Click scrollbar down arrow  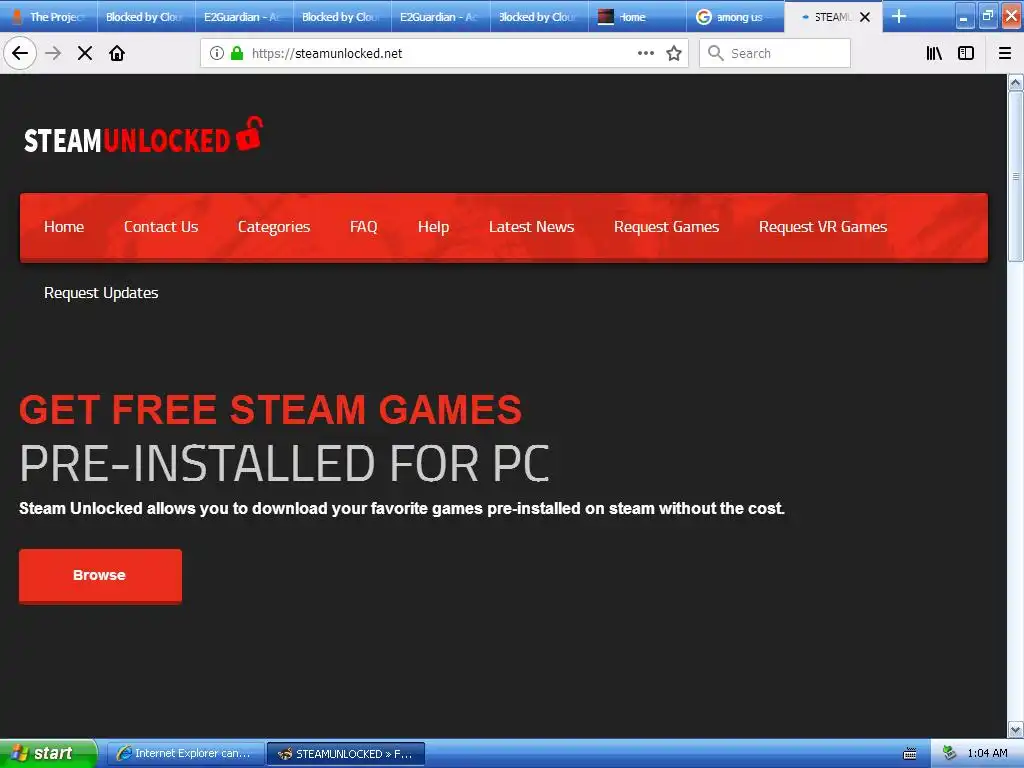pos(1015,729)
